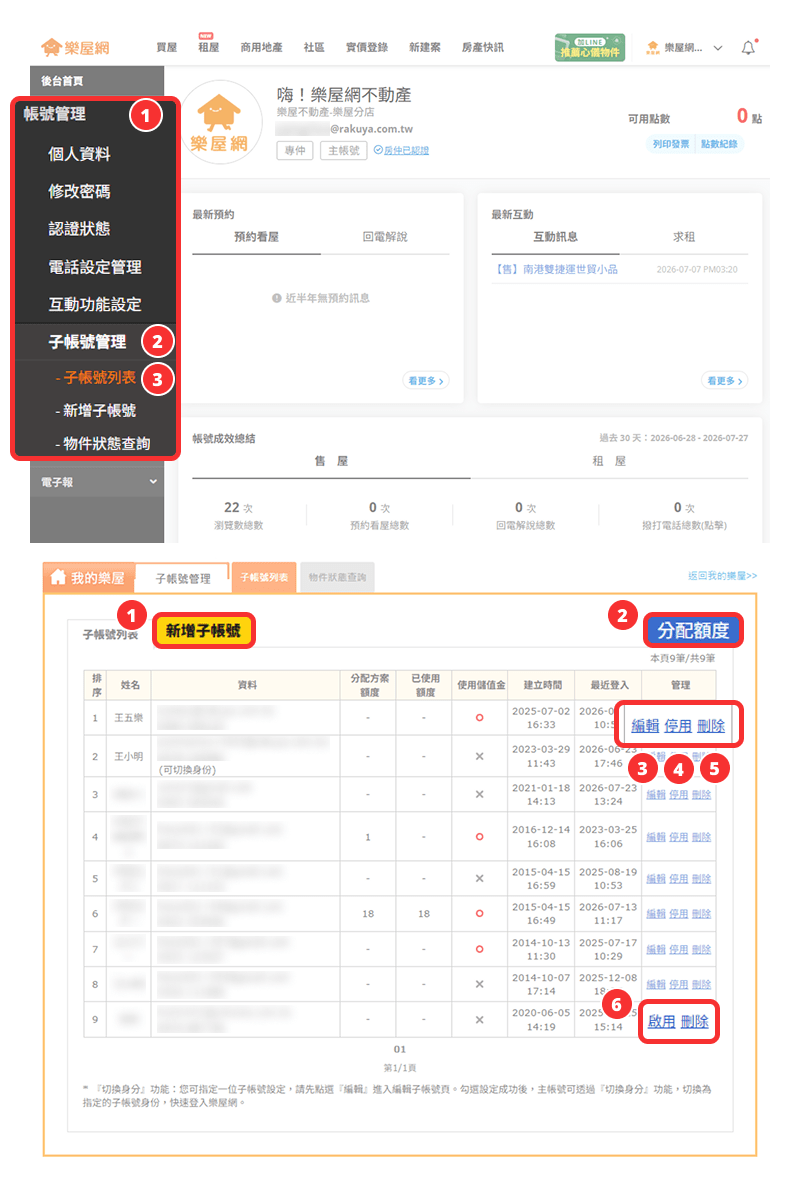800x1192 pixels.
Task: Click 看更多 under 最新互動
Action: [725, 380]
